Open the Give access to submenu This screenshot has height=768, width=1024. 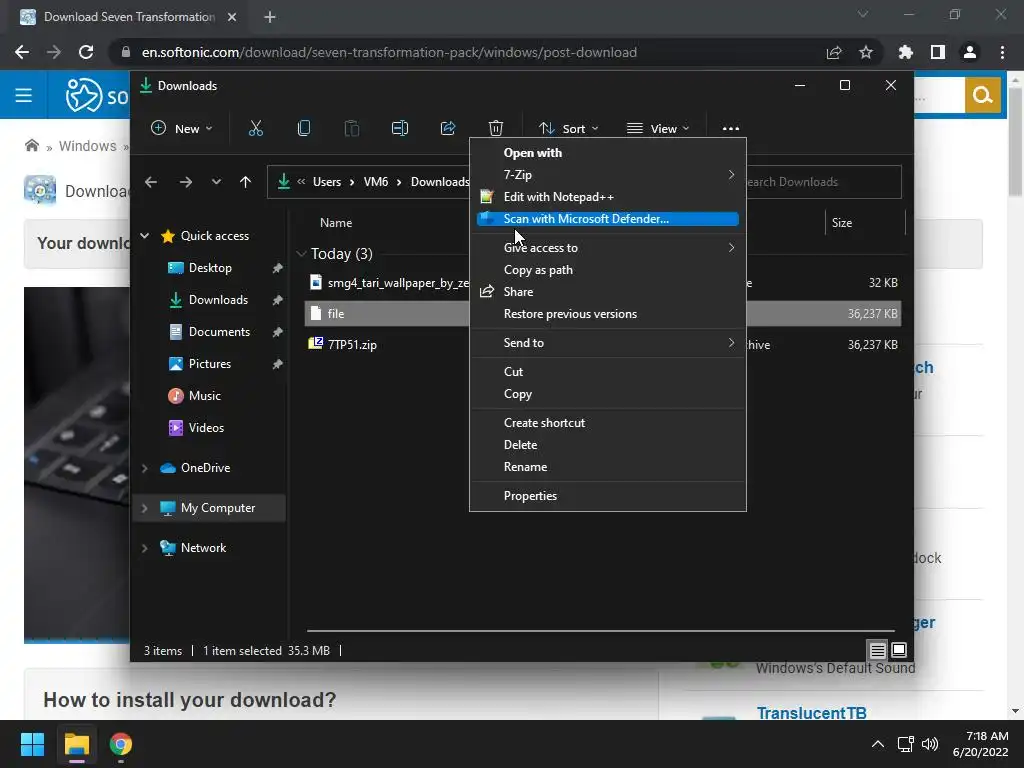(608, 248)
